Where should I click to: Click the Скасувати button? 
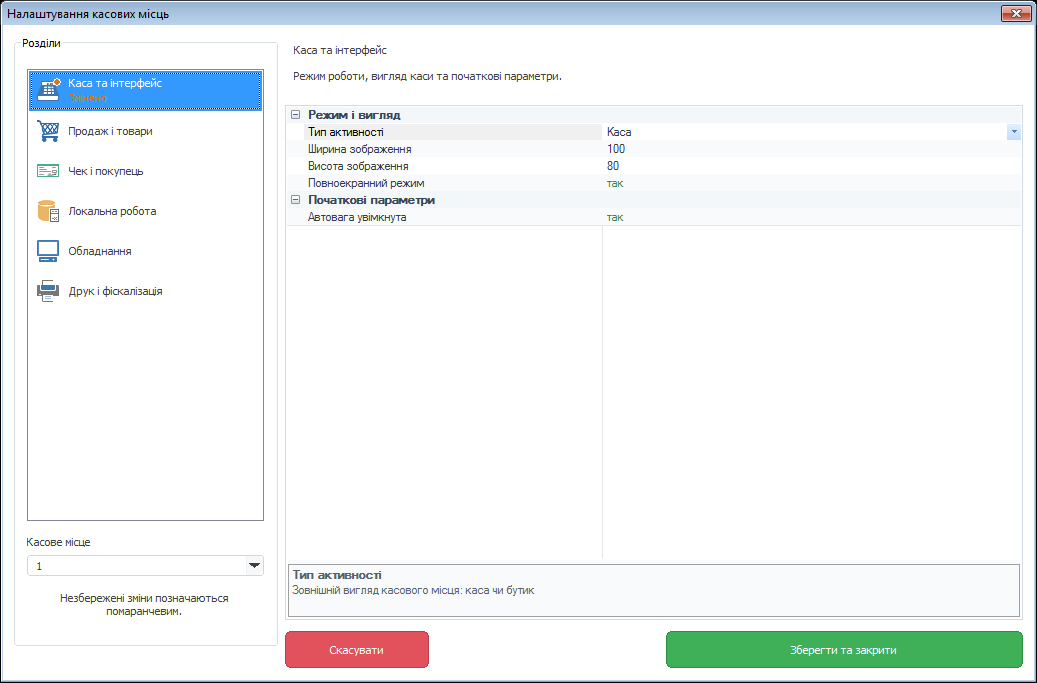tap(356, 650)
